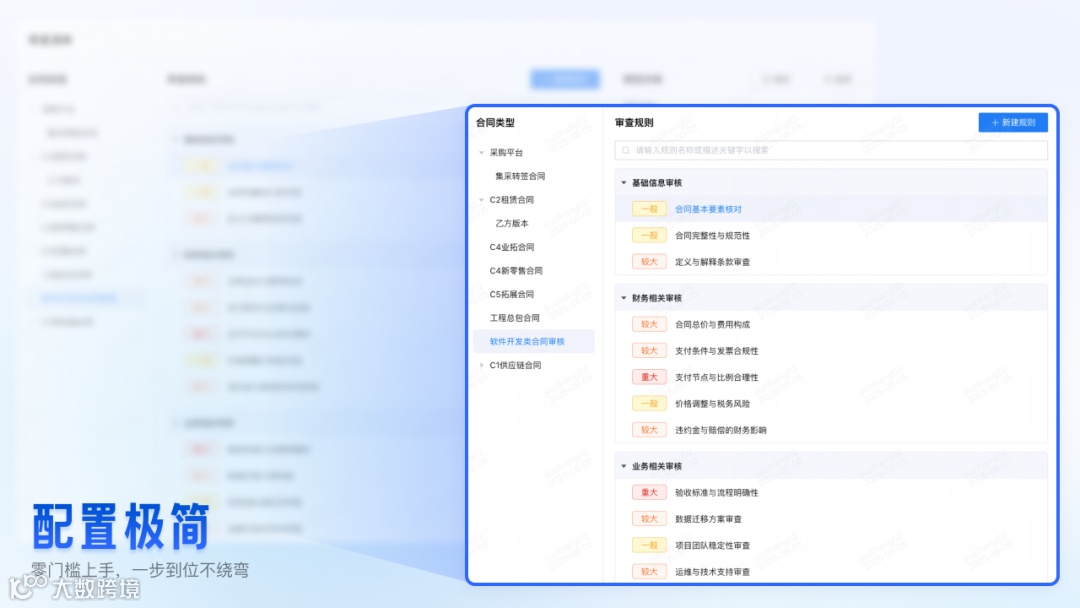Select the 采购平台 label
1080x608 pixels.
(506, 152)
